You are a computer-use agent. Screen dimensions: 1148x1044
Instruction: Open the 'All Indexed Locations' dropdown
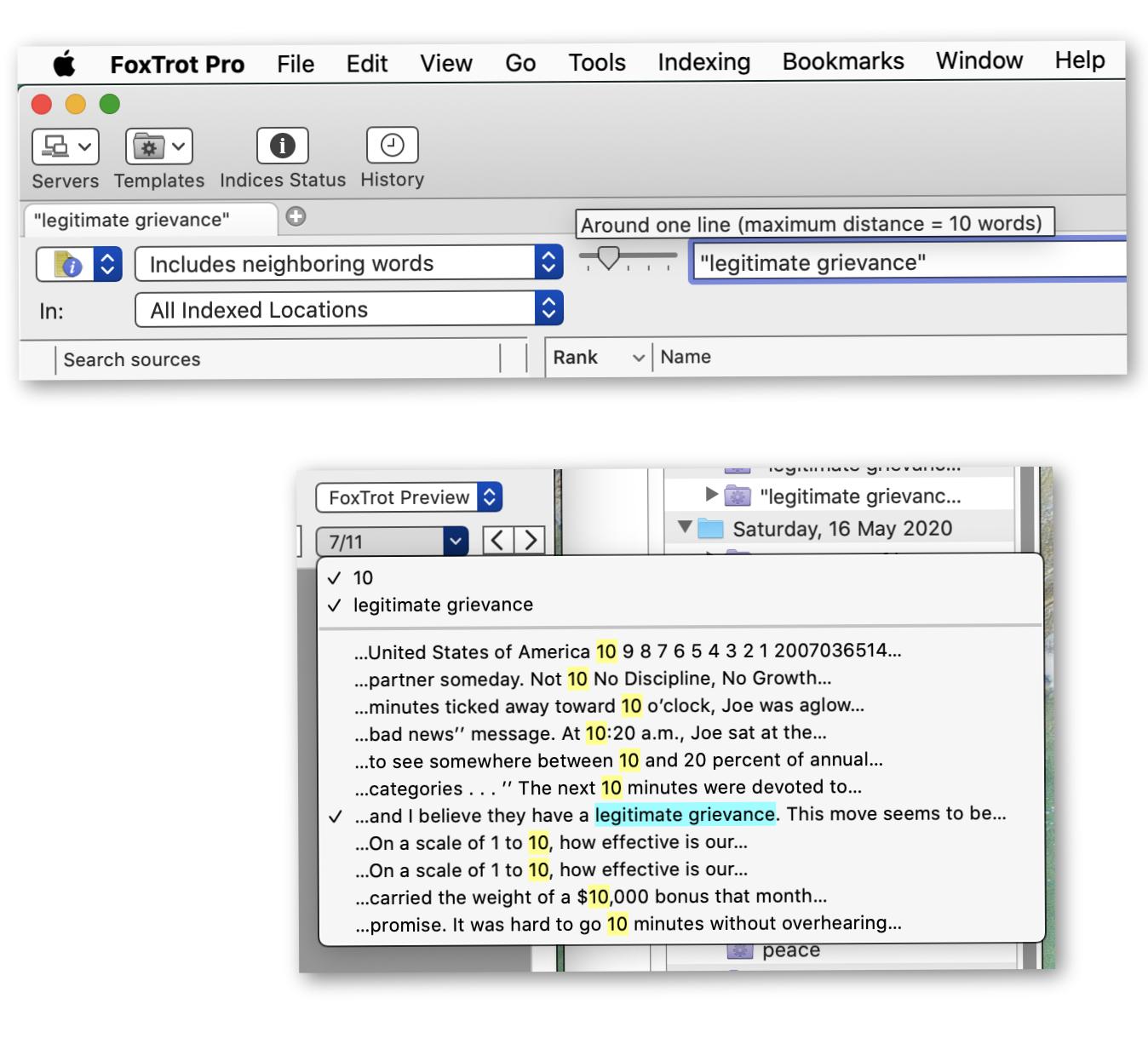[348, 309]
